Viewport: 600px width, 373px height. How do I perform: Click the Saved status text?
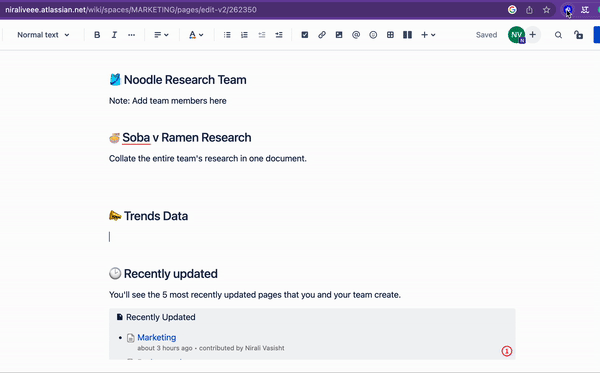click(486, 35)
